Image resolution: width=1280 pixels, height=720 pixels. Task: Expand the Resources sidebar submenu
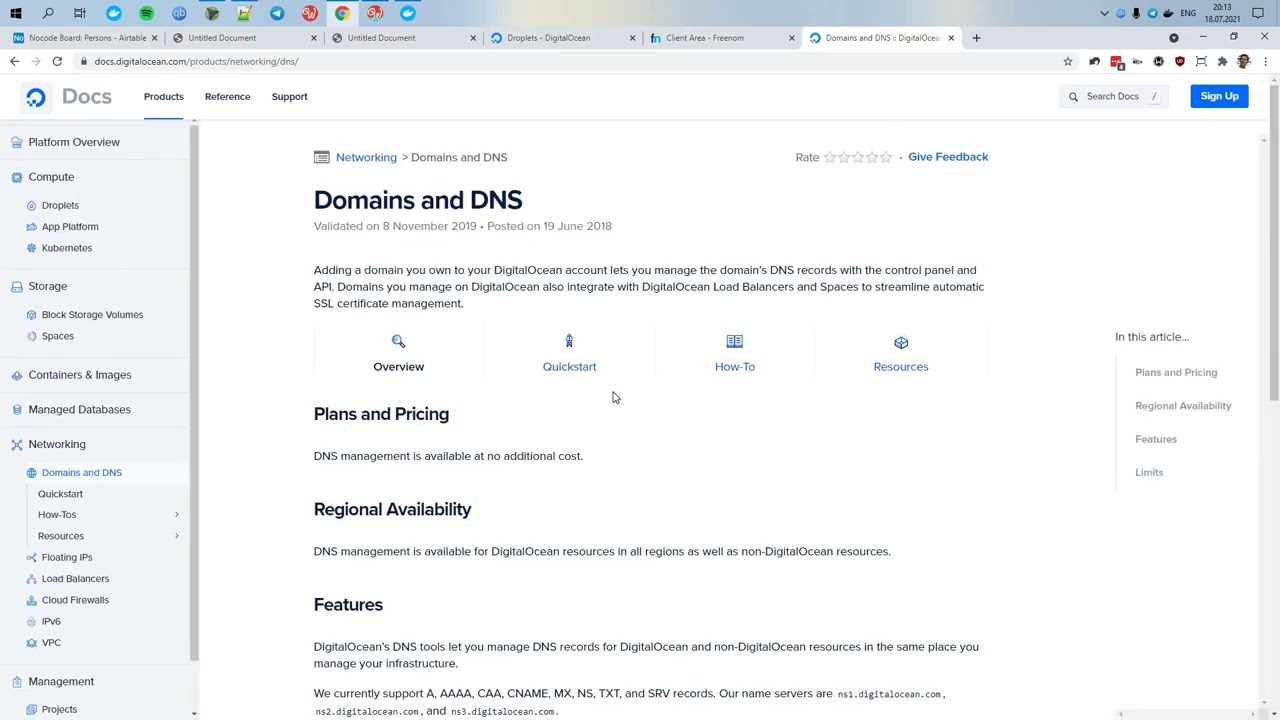pos(177,536)
